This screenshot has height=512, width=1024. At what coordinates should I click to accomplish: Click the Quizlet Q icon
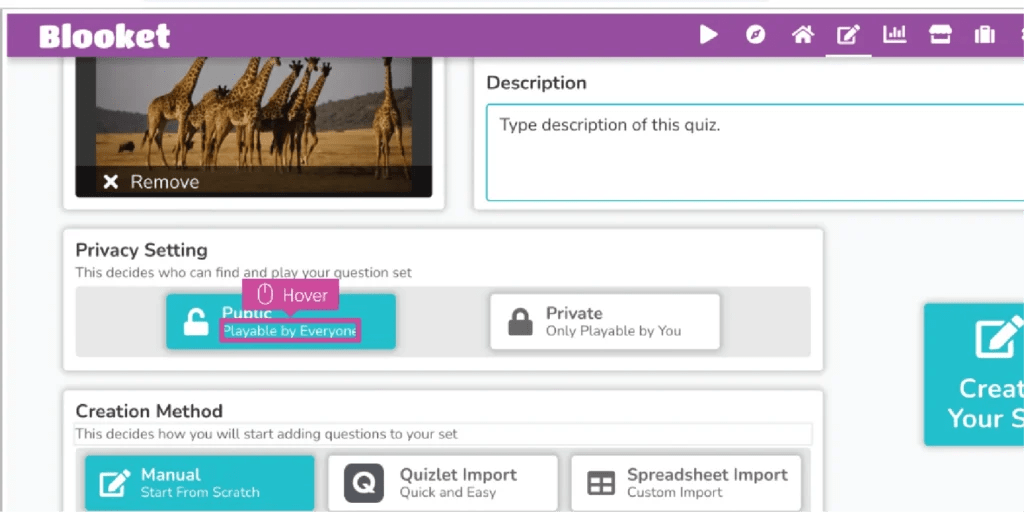[364, 483]
